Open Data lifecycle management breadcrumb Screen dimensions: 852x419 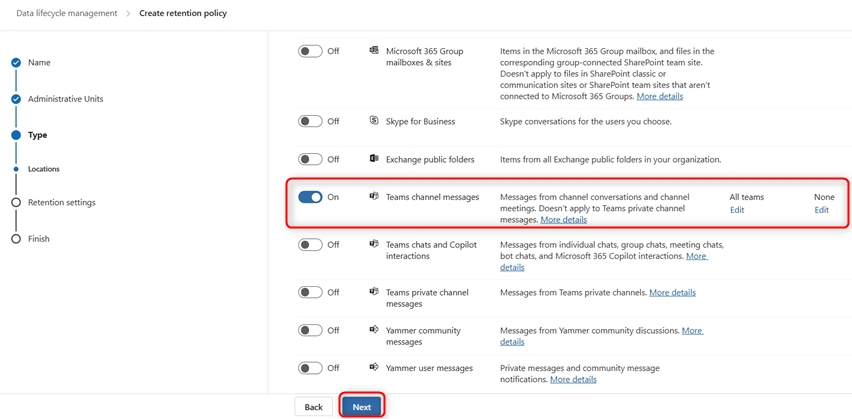pyautogui.click(x=67, y=13)
